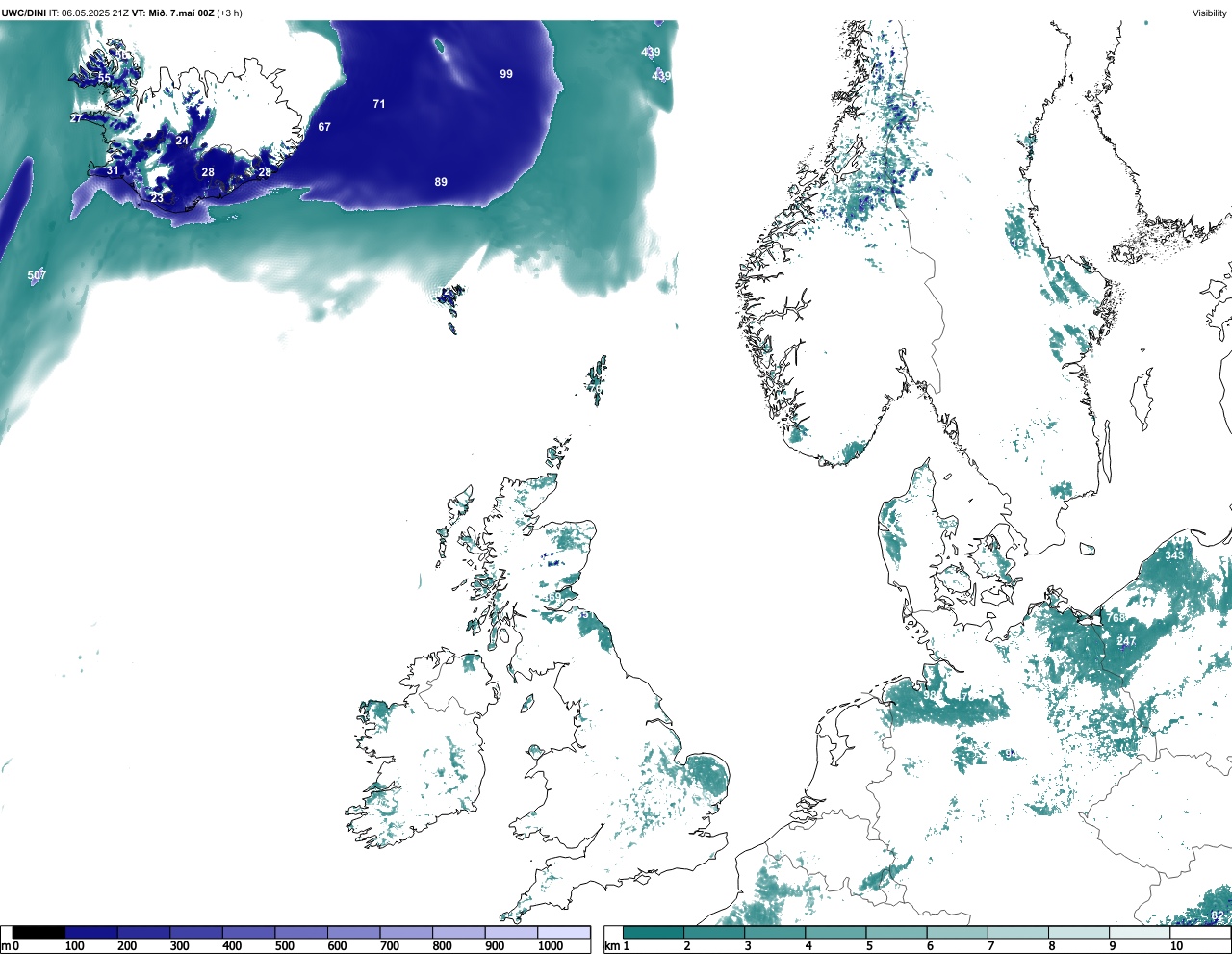Click the Visibility title label
Screen dimensions: 1232x954
point(1210,13)
